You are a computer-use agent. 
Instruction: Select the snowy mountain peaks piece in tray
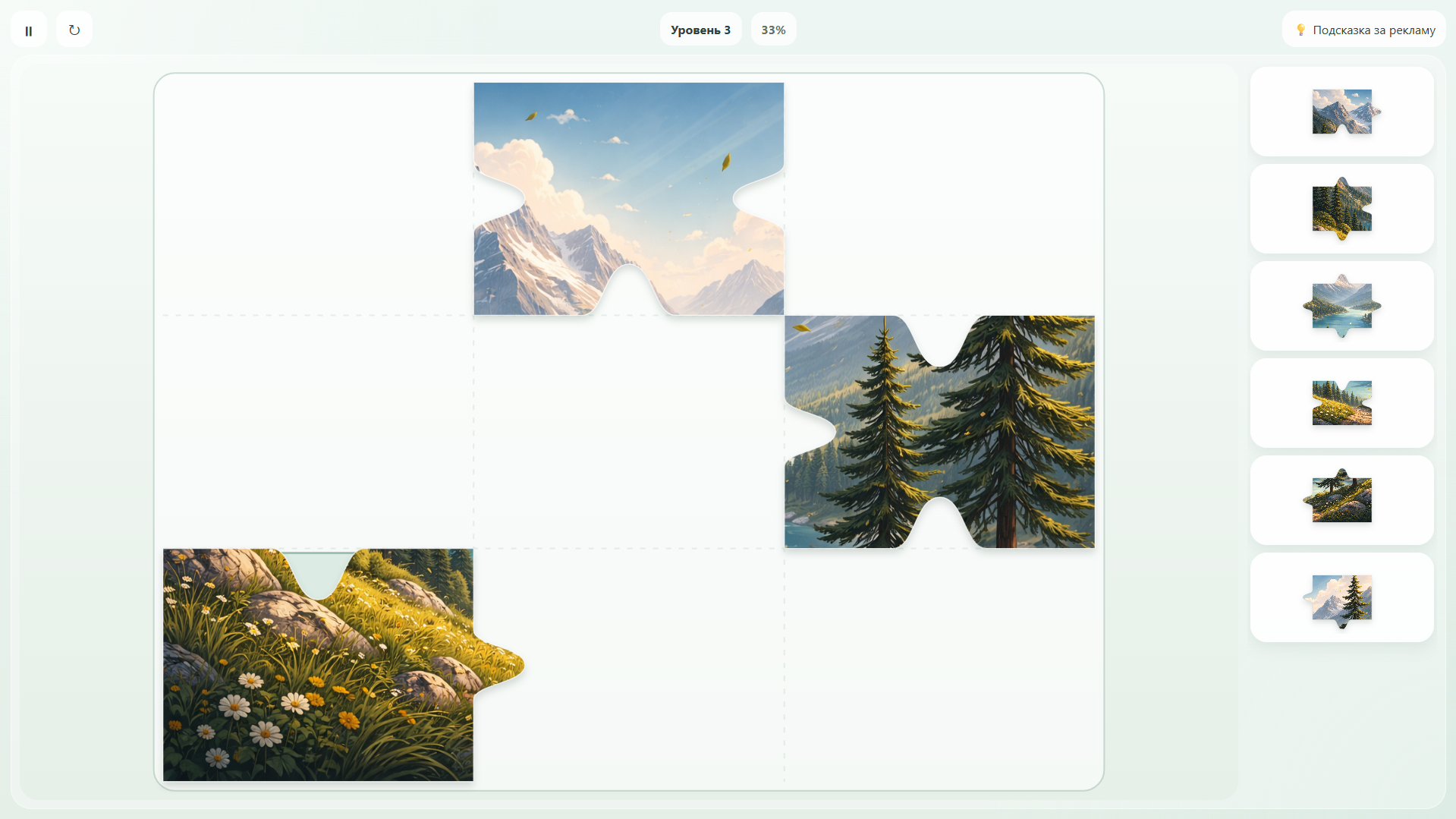click(1342, 112)
